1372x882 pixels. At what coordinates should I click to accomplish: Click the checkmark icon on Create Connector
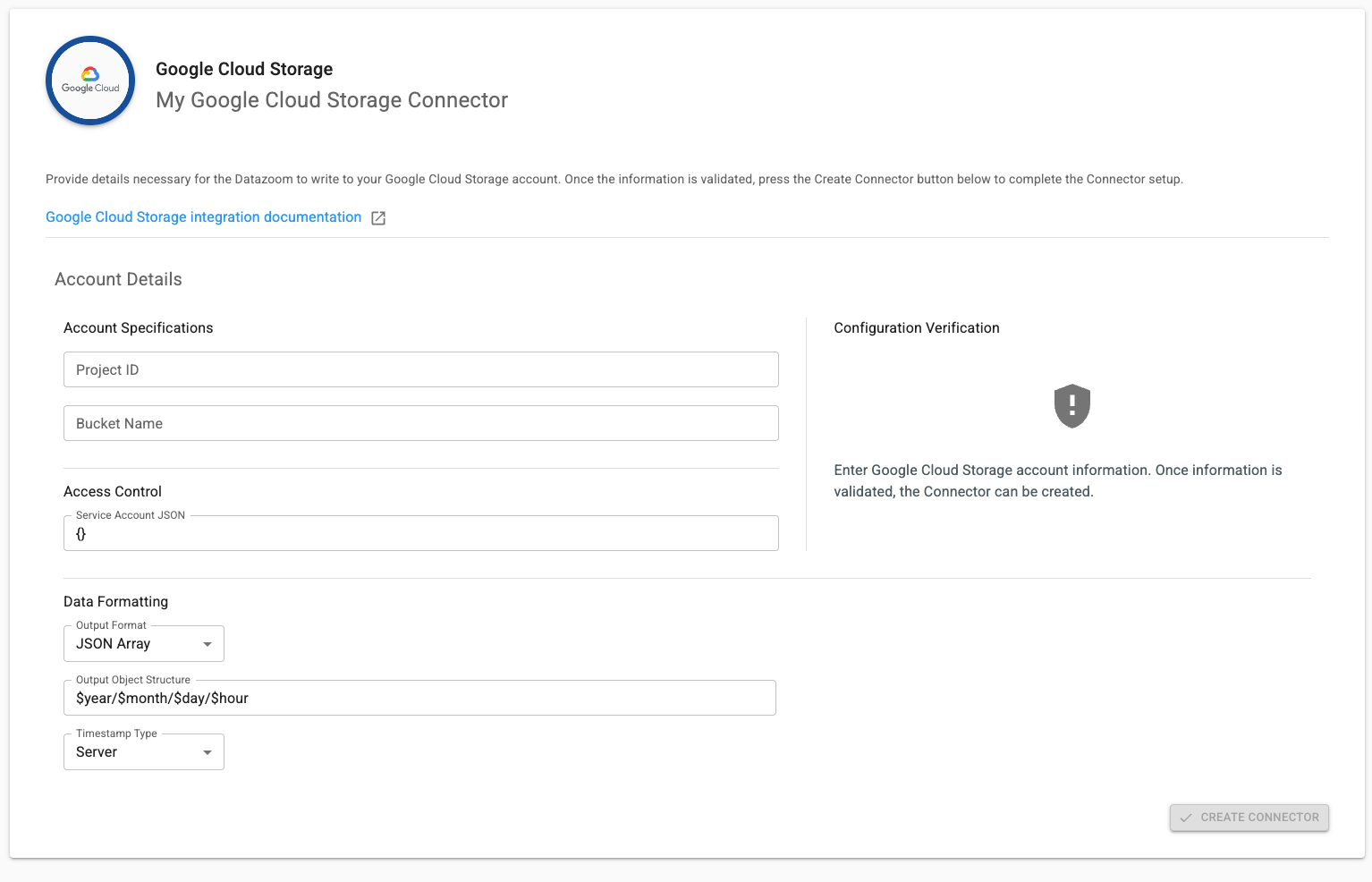[1186, 818]
